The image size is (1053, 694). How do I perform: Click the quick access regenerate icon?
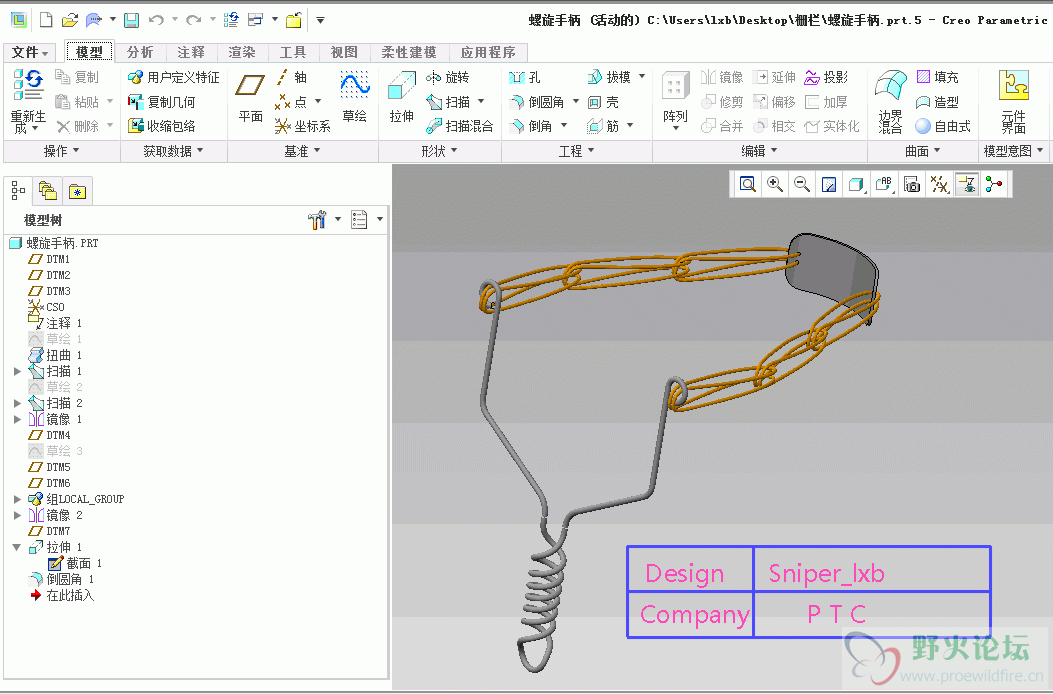click(231, 20)
